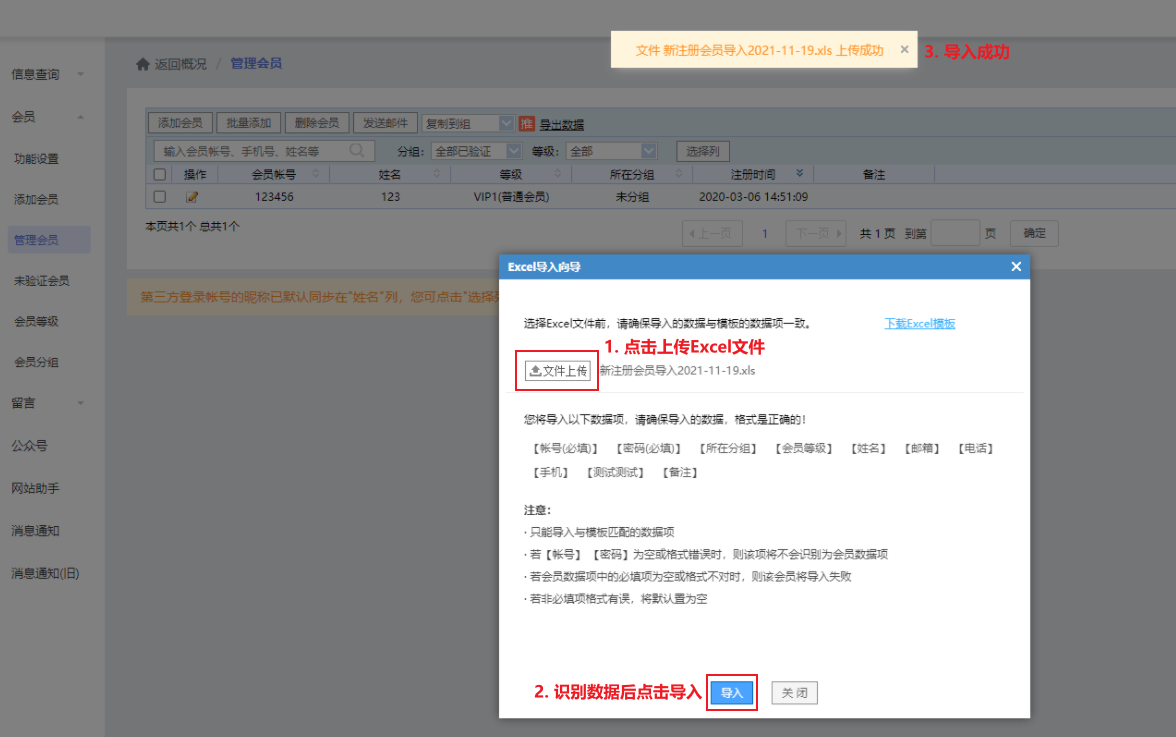Sort by the 注册时间 column arrow
This screenshot has width=1176, height=737.
(x=800, y=173)
